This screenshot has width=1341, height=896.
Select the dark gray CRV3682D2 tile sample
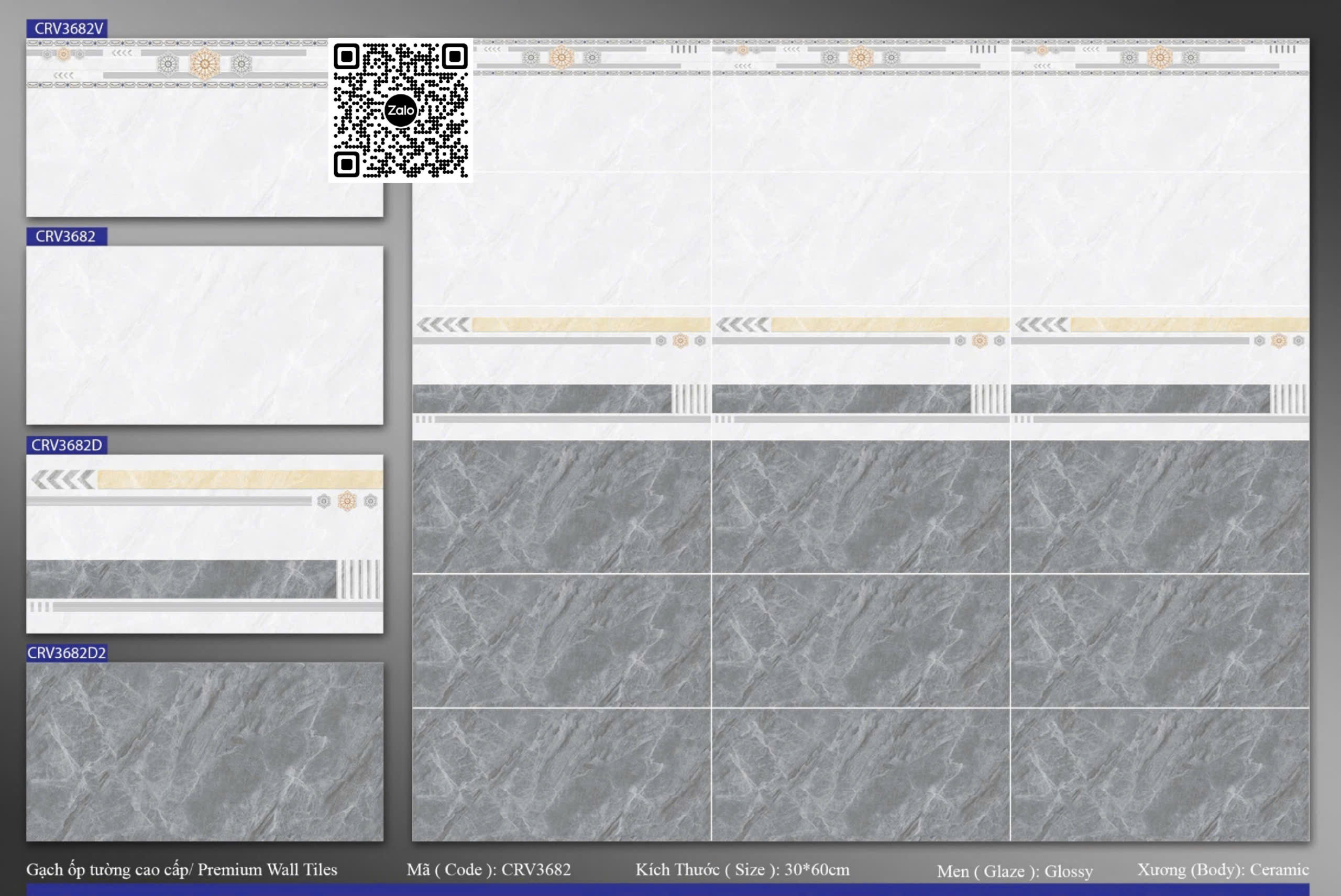[x=205, y=751]
